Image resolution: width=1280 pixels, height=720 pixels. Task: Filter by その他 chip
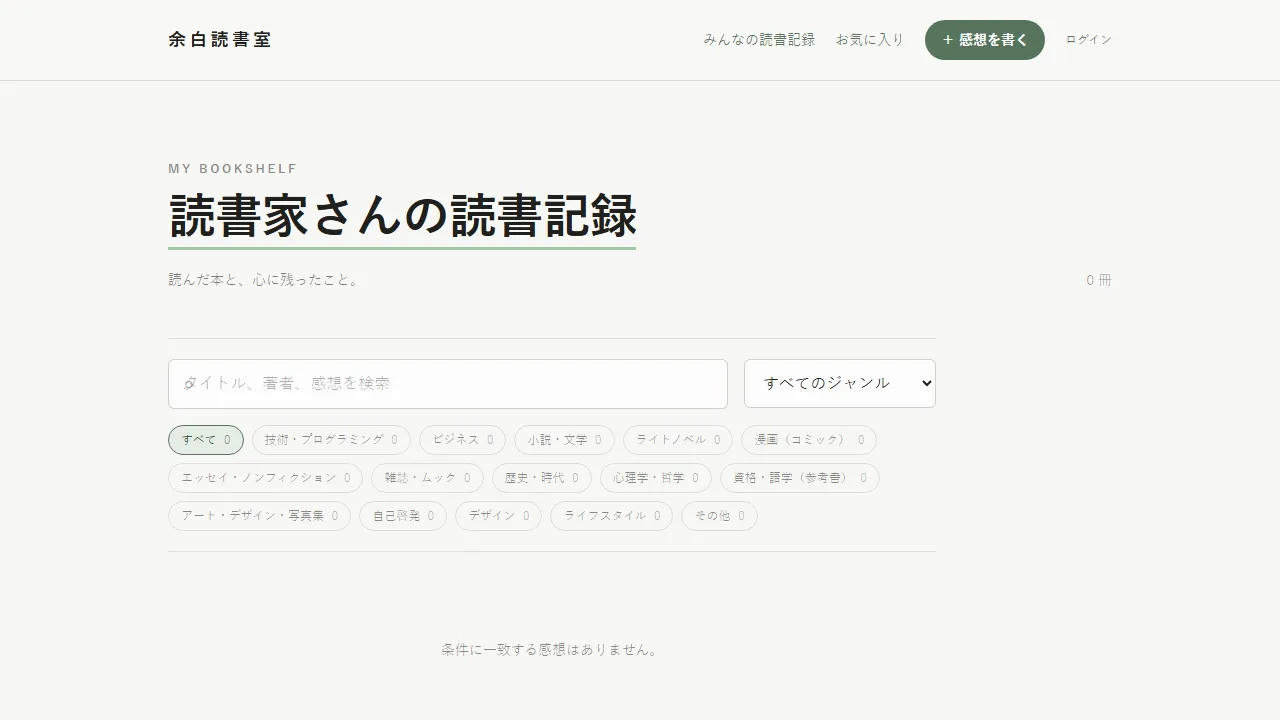point(719,516)
